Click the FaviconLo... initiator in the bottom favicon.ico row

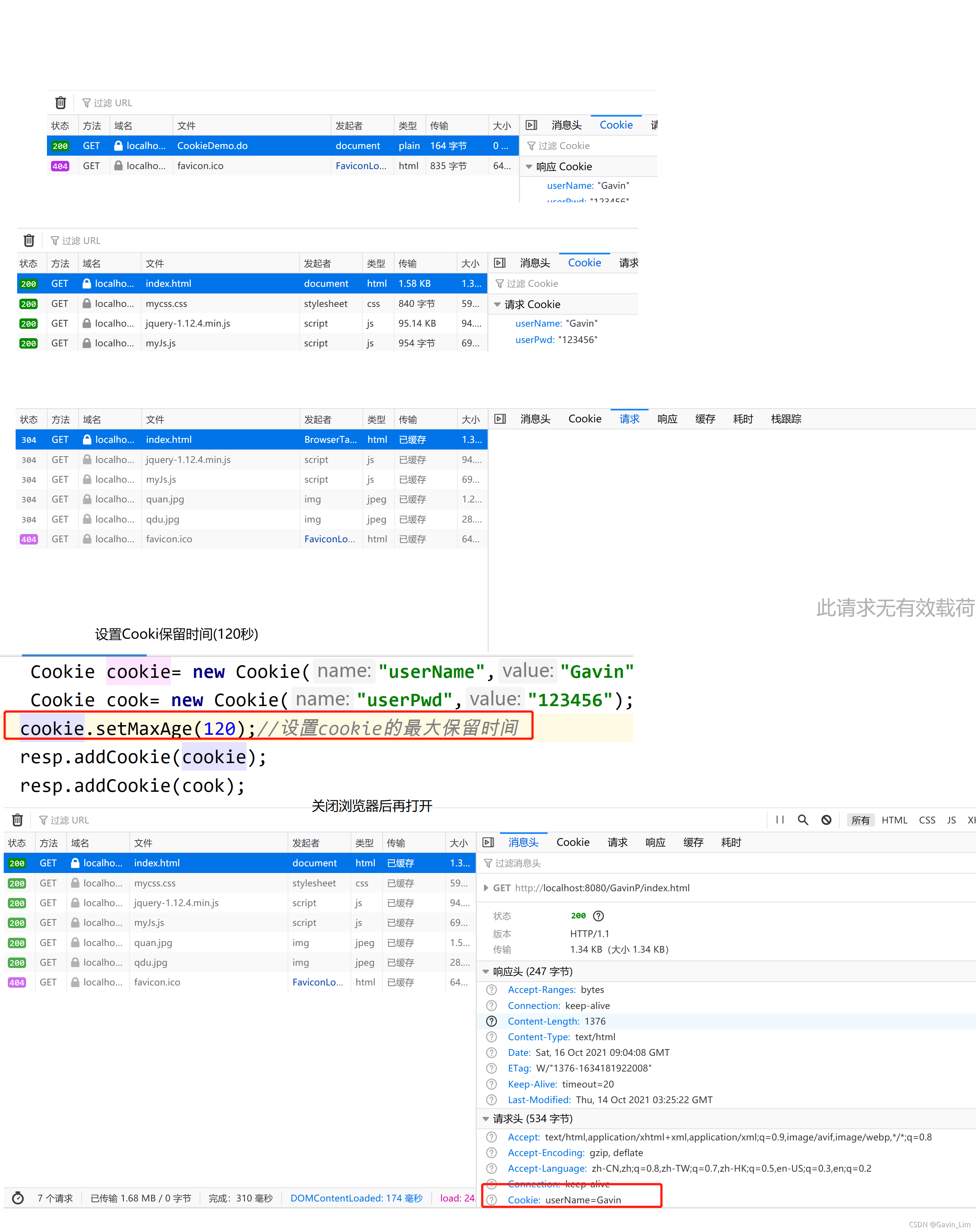click(317, 982)
